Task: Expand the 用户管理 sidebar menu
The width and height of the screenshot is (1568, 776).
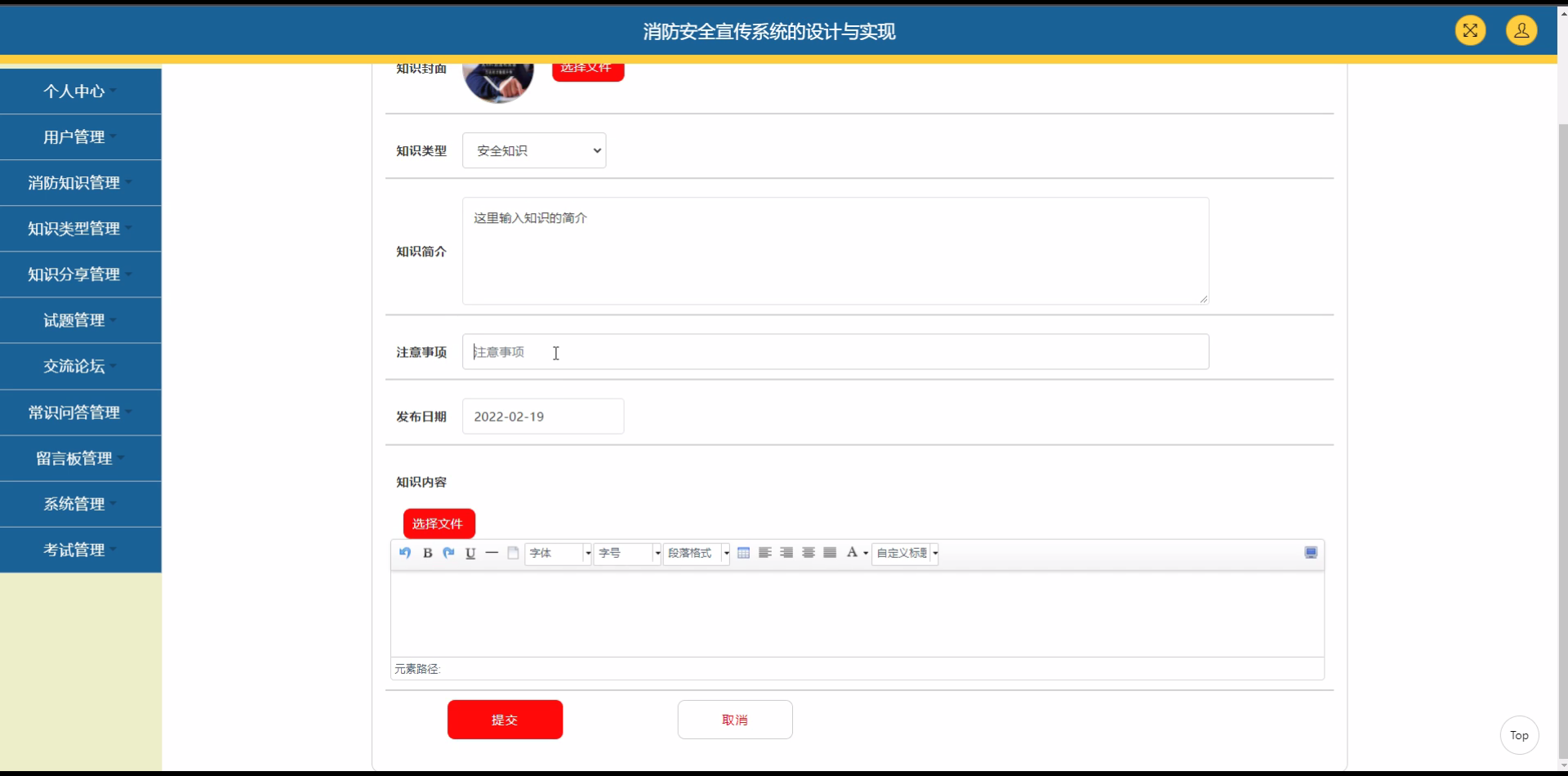Action: 80,137
